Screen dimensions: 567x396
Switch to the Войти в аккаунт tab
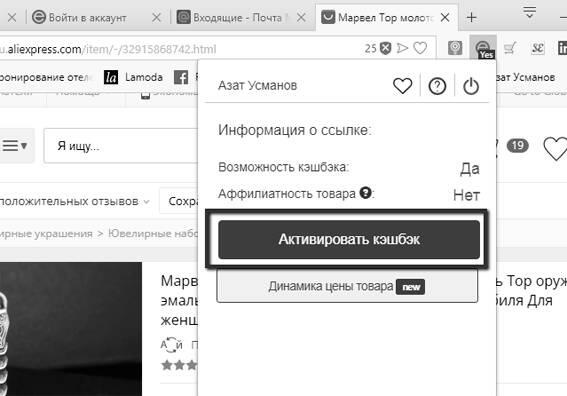pyautogui.click(x=88, y=17)
